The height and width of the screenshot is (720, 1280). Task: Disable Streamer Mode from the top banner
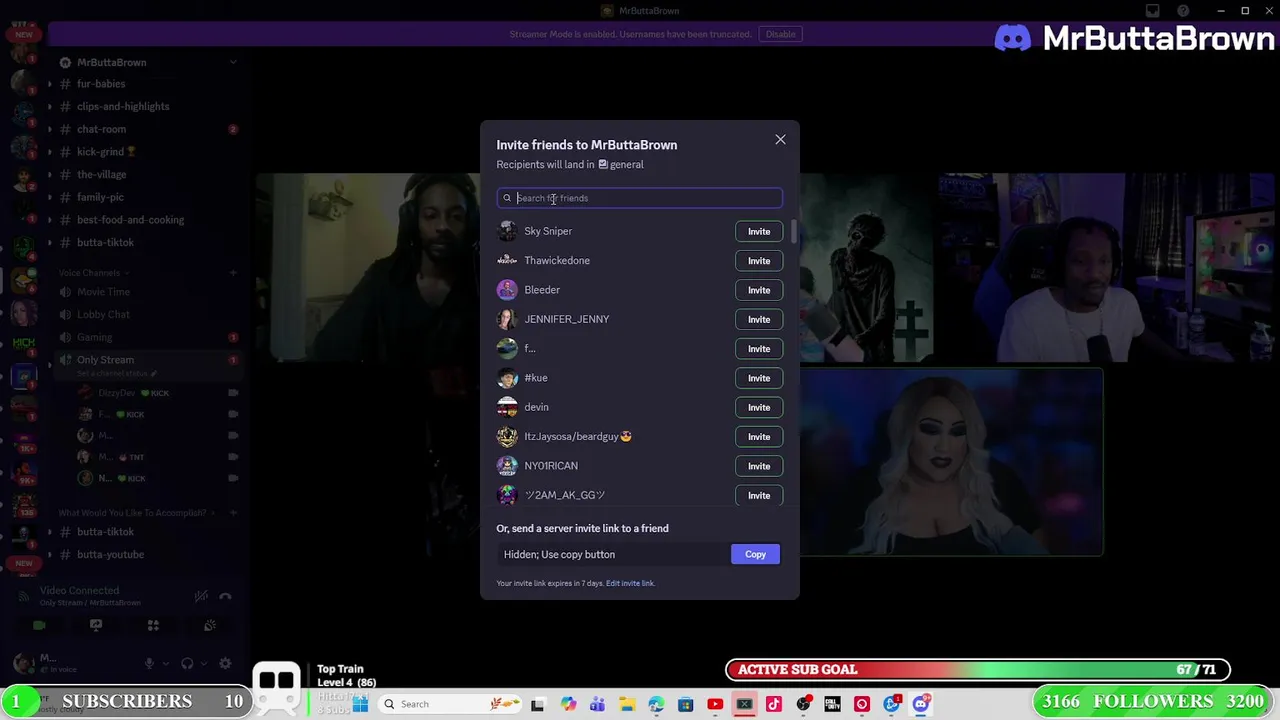(780, 34)
